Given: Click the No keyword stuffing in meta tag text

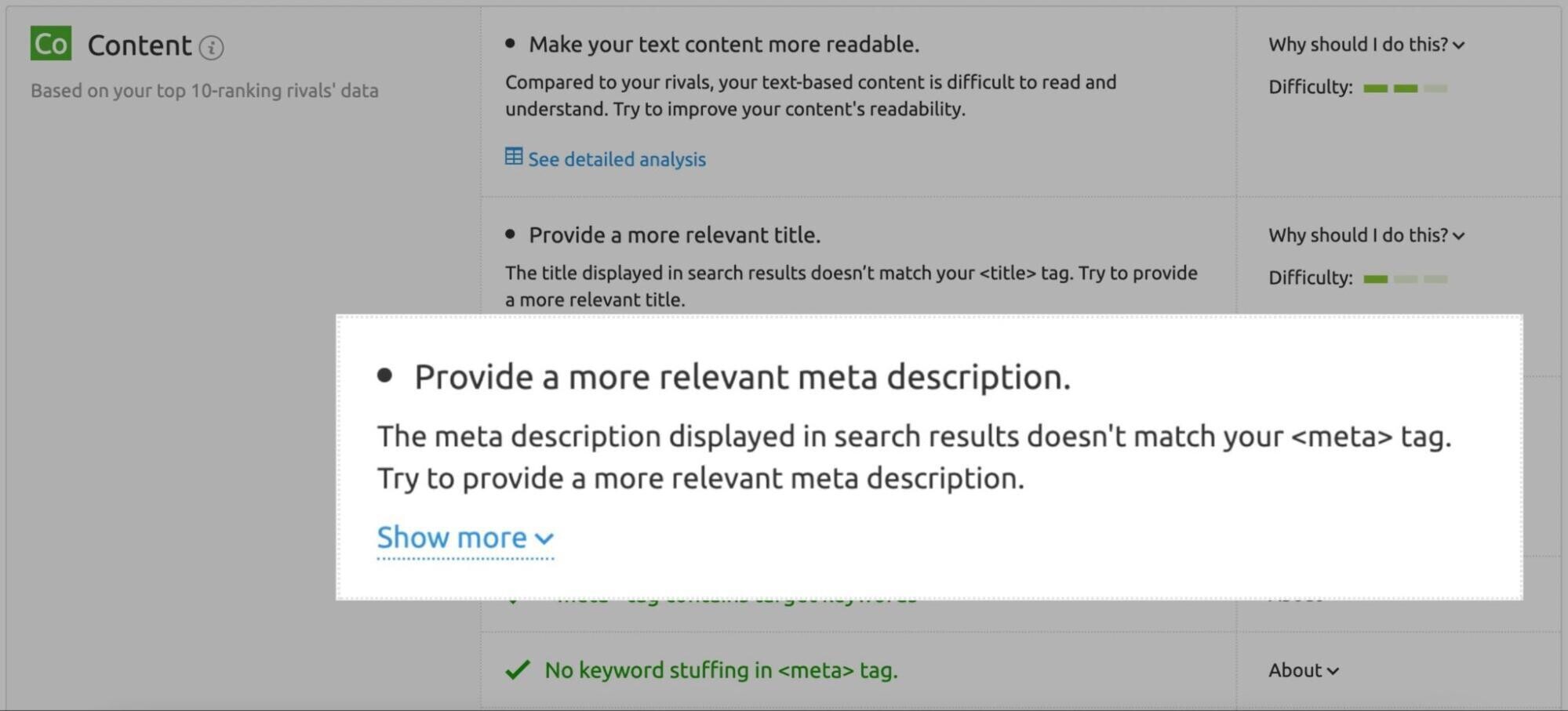Looking at the screenshot, I should 721,670.
